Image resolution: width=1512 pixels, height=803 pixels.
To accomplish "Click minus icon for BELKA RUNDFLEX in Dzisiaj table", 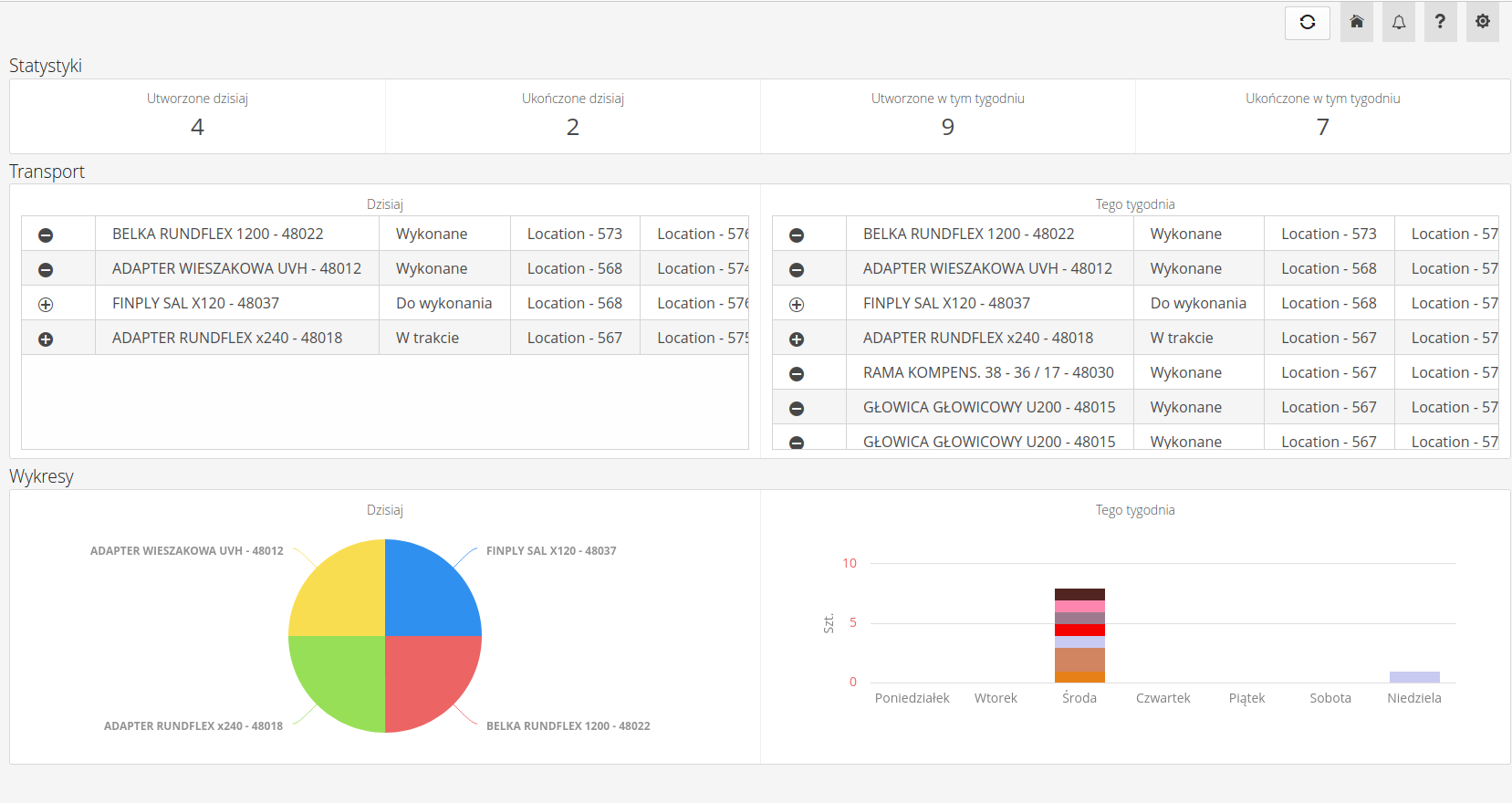I will coord(46,235).
